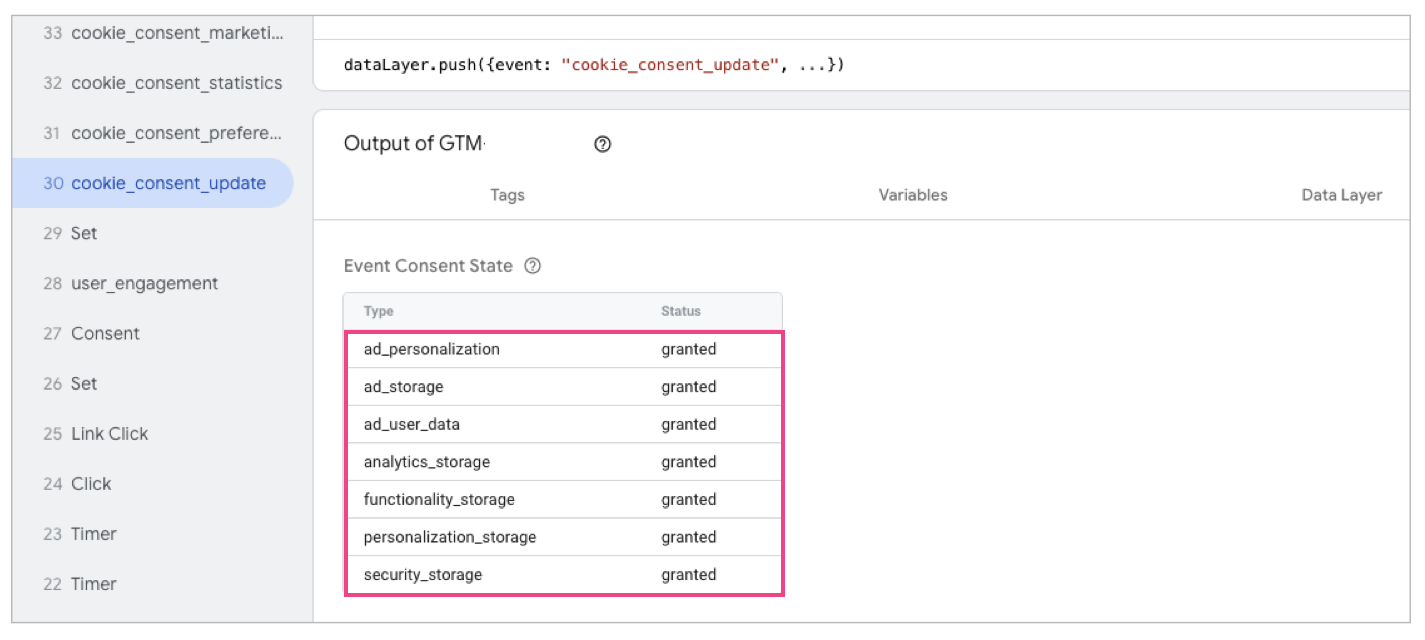The image size is (1425, 640).
Task: Click help icon next to Output of GTM
Action: pos(602,144)
